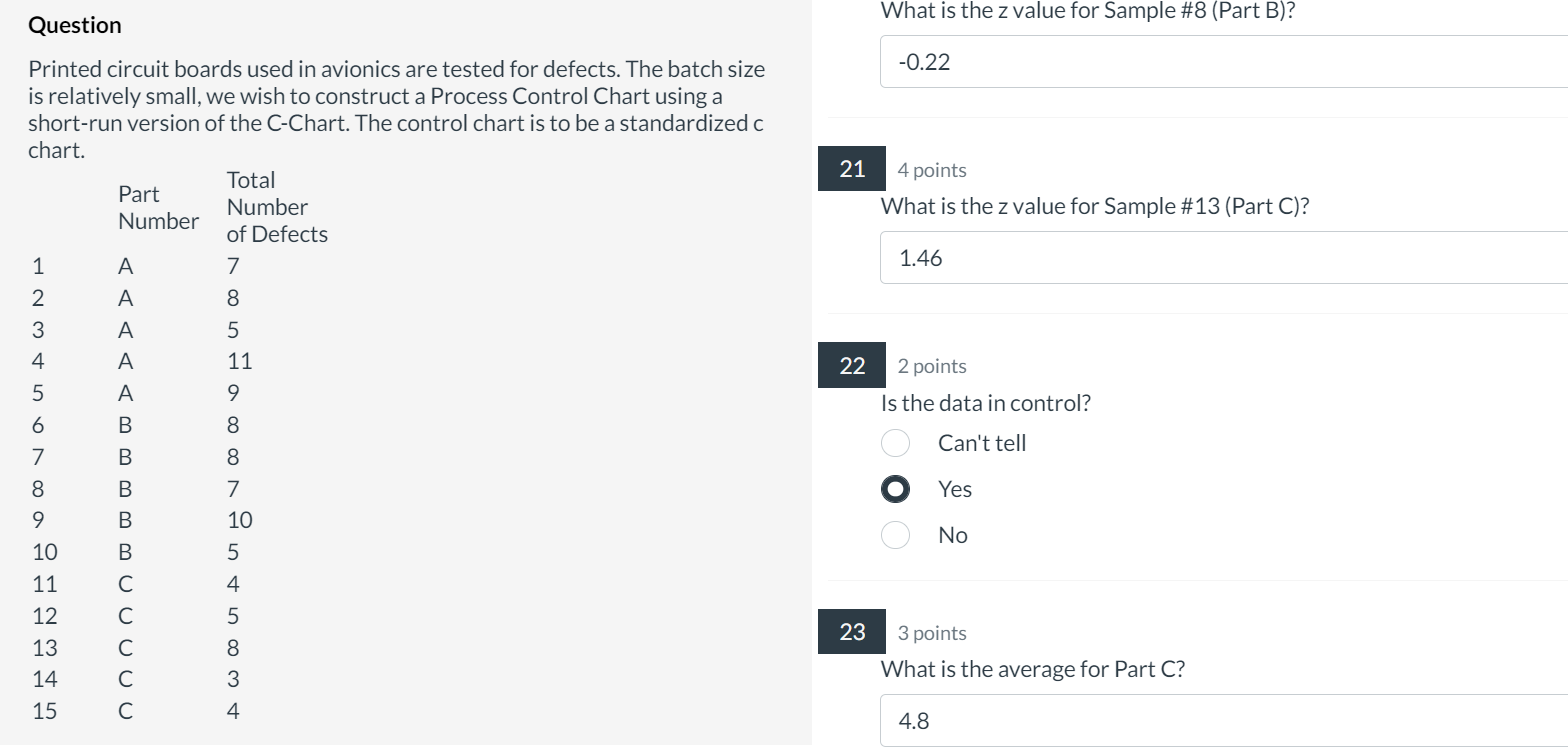Click the "Total Number of Defects" column header
The image size is (1568, 749).
pos(278,206)
